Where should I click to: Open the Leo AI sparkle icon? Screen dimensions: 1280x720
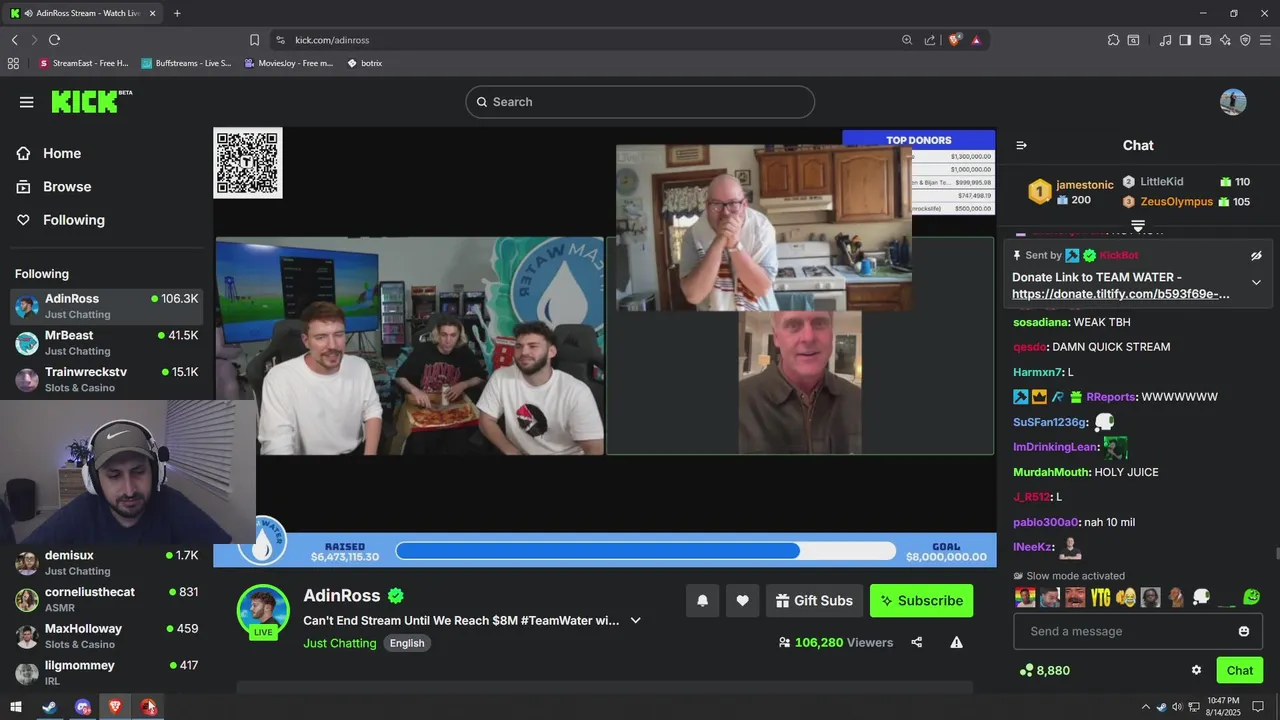click(1225, 40)
